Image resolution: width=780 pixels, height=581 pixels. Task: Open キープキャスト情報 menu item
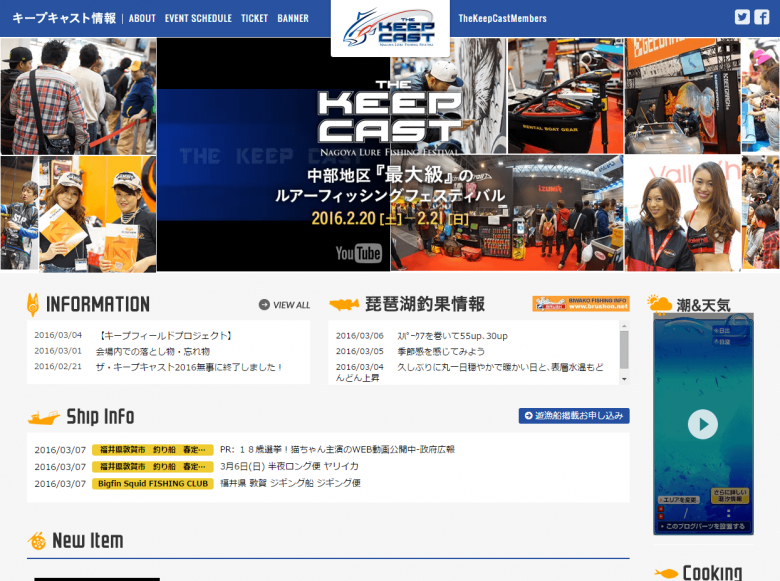(x=64, y=18)
